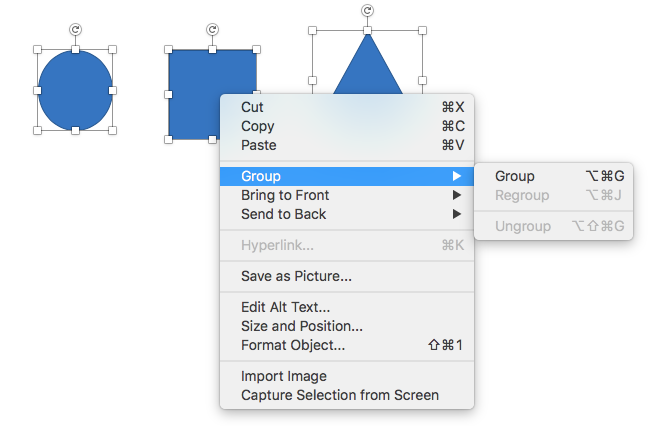
Task: Click the circle's top-left resize handle
Action: click(37, 49)
